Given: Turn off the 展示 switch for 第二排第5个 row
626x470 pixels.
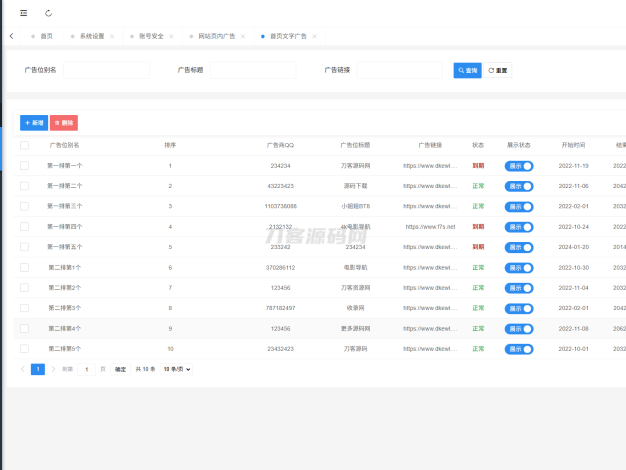Looking at the screenshot, I should (519, 348).
